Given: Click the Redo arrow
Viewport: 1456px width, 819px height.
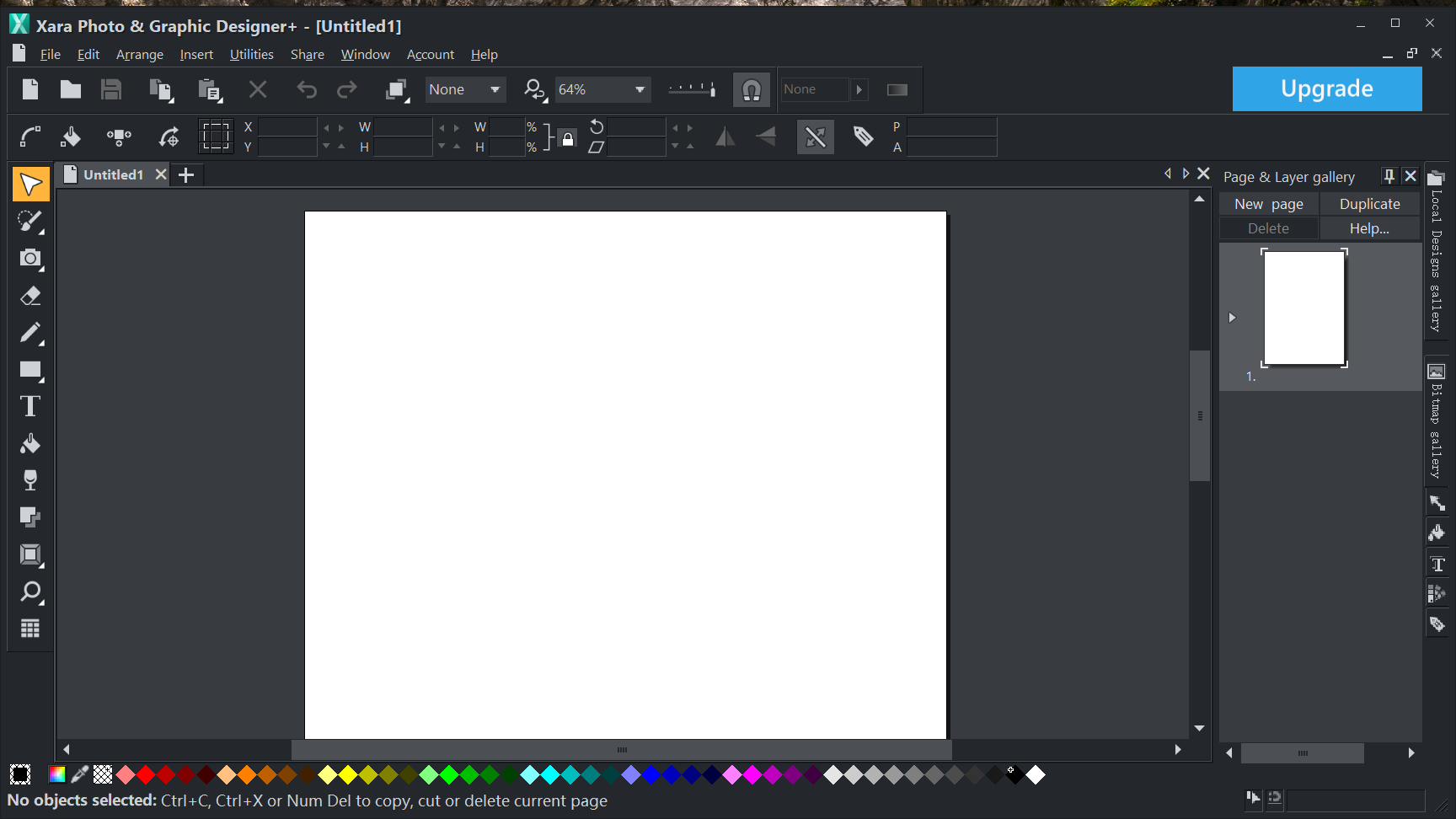Looking at the screenshot, I should click(347, 89).
